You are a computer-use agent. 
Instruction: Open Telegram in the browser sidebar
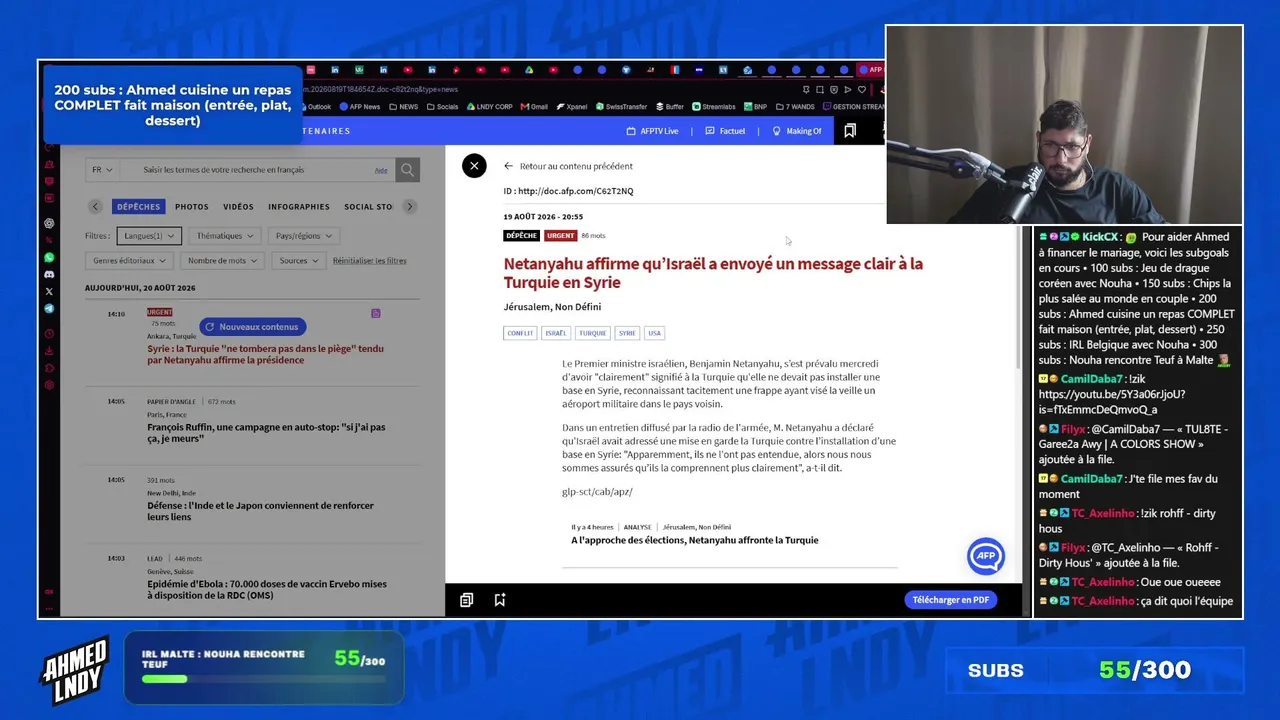coord(49,309)
